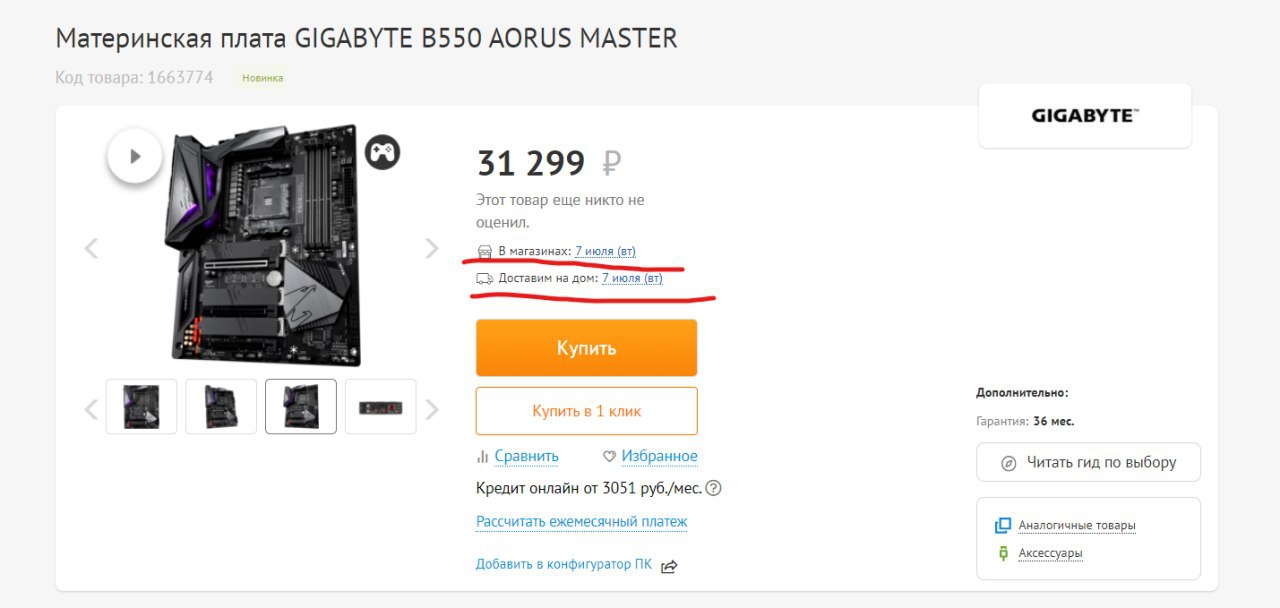Click the gamepad gaming badge icon
Image resolution: width=1280 pixels, height=608 pixels.
point(382,152)
